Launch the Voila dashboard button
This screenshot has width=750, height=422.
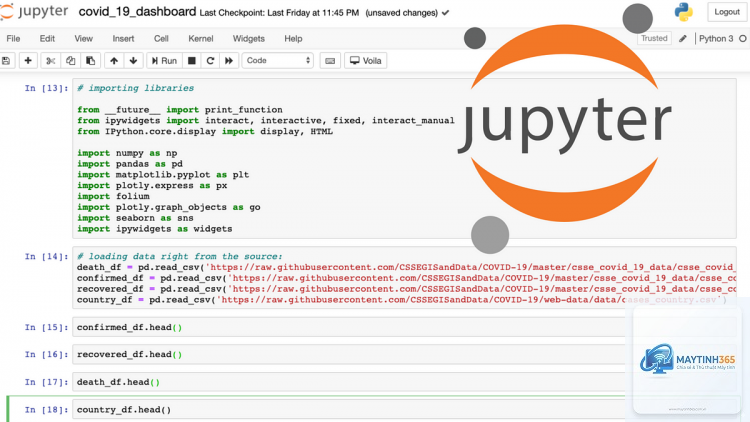[x=365, y=61]
